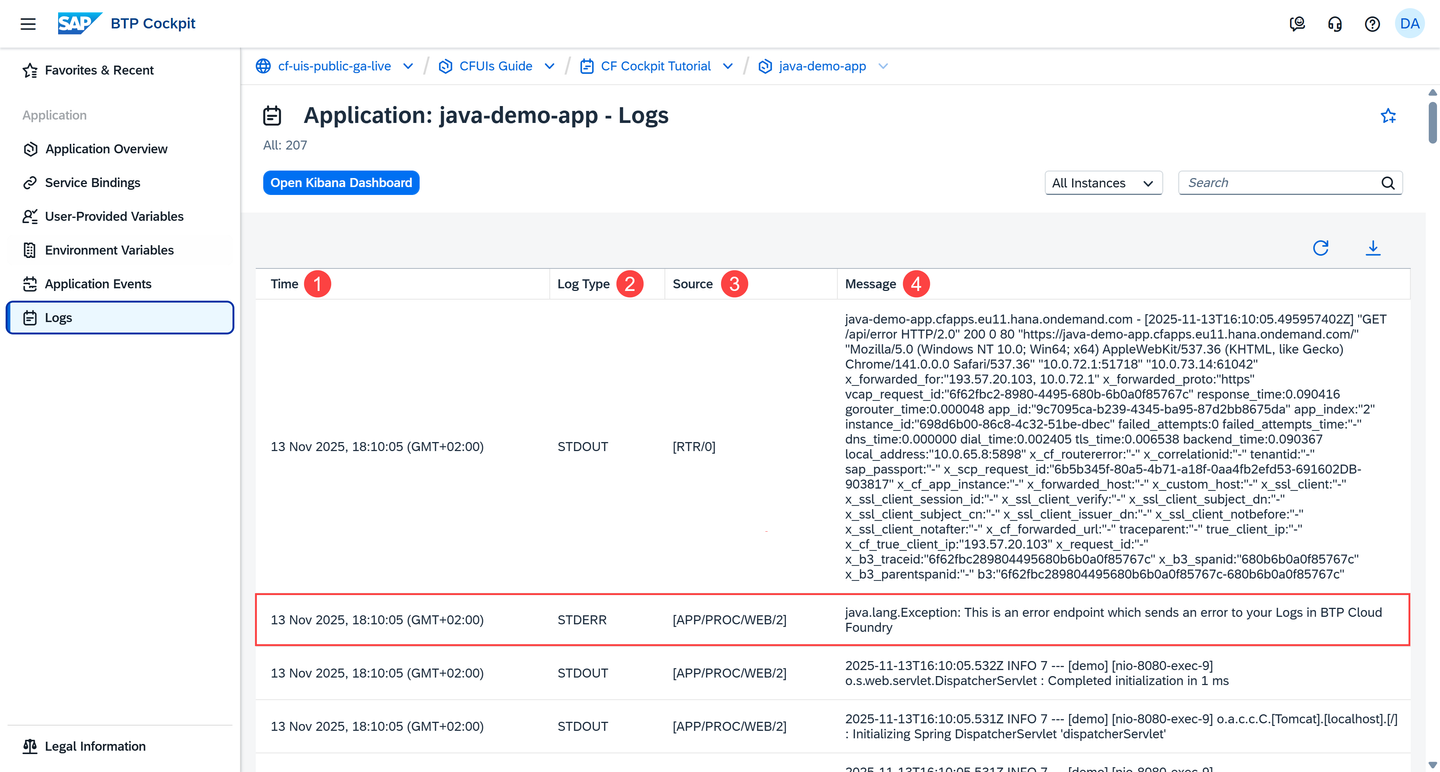Download the logs
1440x772 pixels.
click(x=1373, y=248)
